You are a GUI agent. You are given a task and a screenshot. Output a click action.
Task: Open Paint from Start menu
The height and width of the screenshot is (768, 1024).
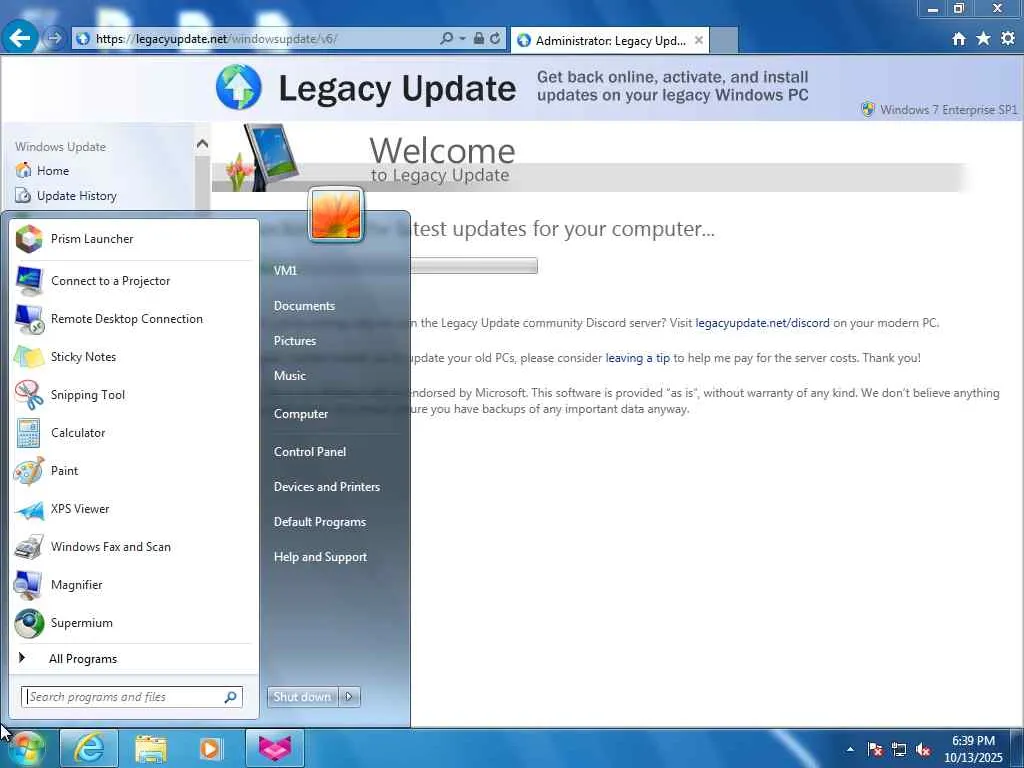(133, 471)
